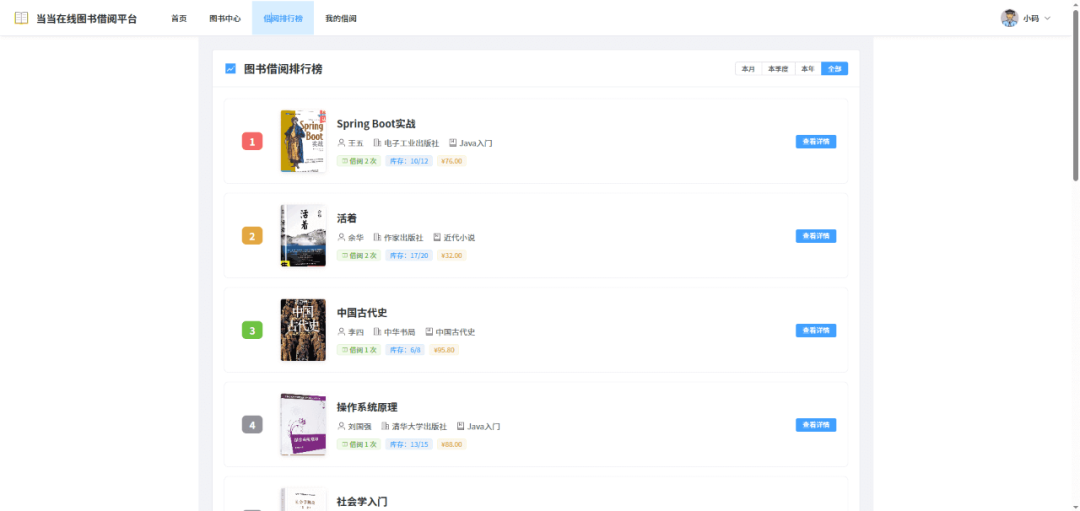This screenshot has width=1080, height=511.
Task: Open the 操作系统原理 book cover thumbnail
Action: pyautogui.click(x=303, y=424)
